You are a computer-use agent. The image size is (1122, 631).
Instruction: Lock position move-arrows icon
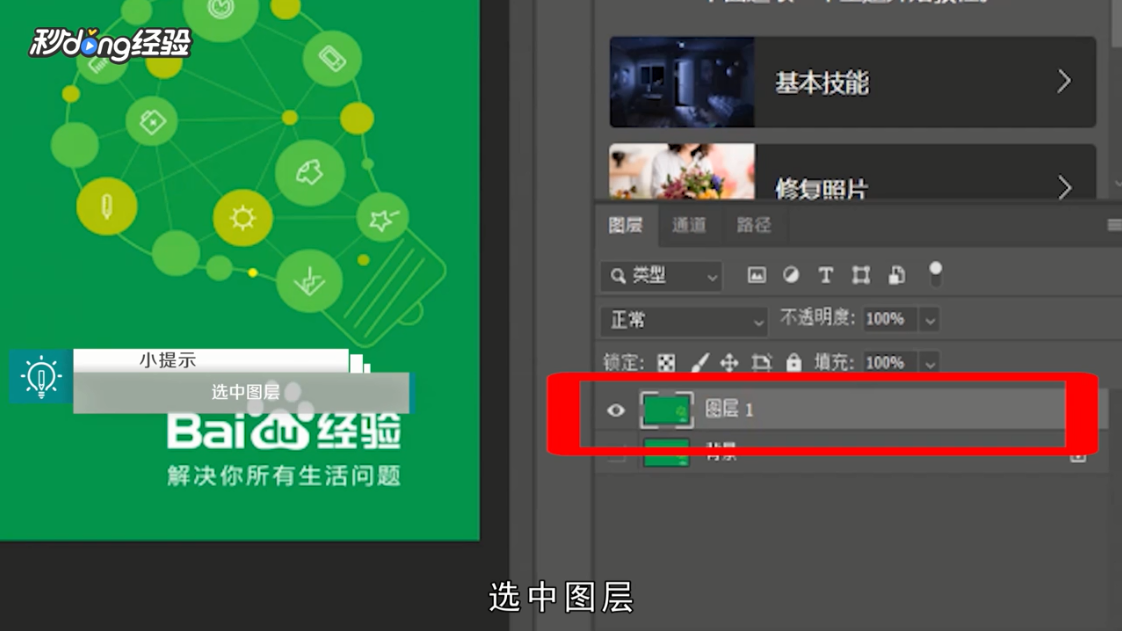pyautogui.click(x=729, y=363)
